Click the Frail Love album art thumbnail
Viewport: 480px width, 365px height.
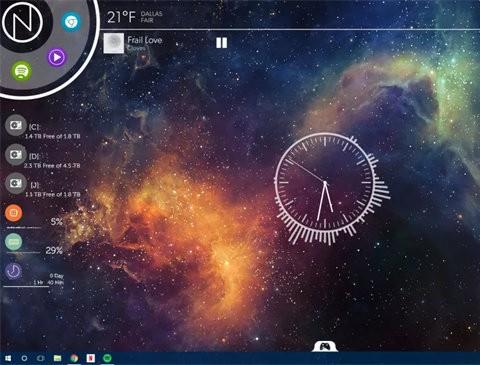click(114, 43)
